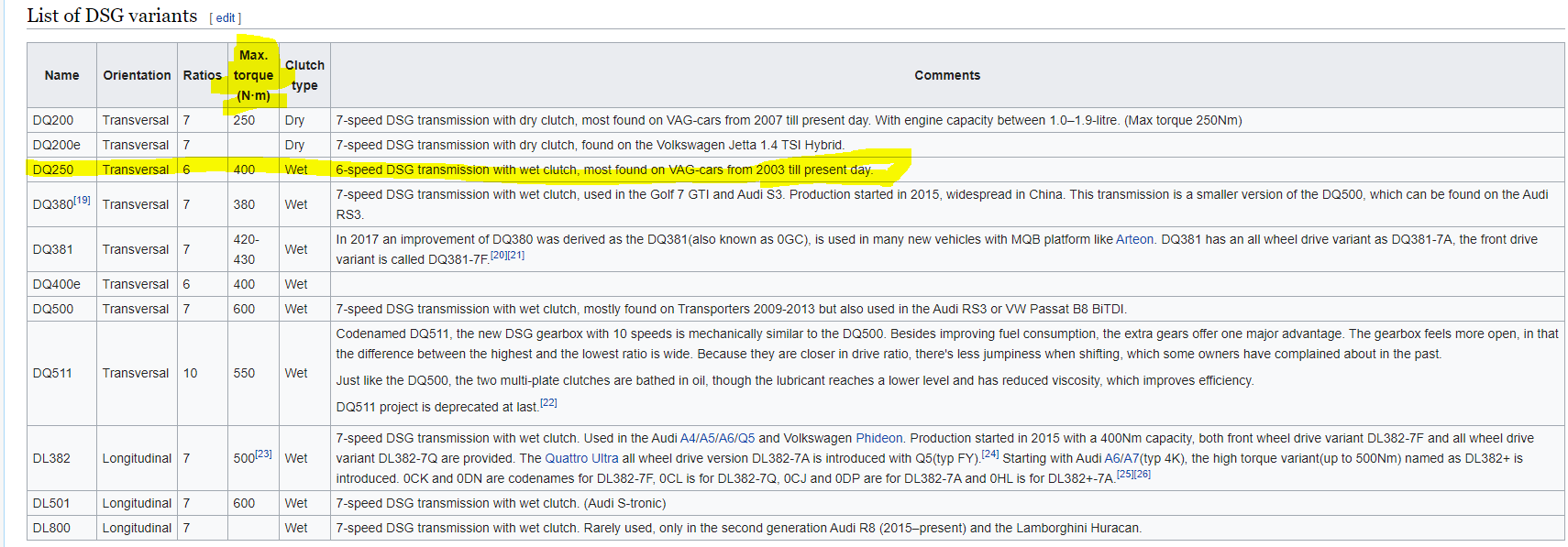Open footnote 23 beside 500 torque
The width and height of the screenshot is (1568, 547).
pos(263,454)
